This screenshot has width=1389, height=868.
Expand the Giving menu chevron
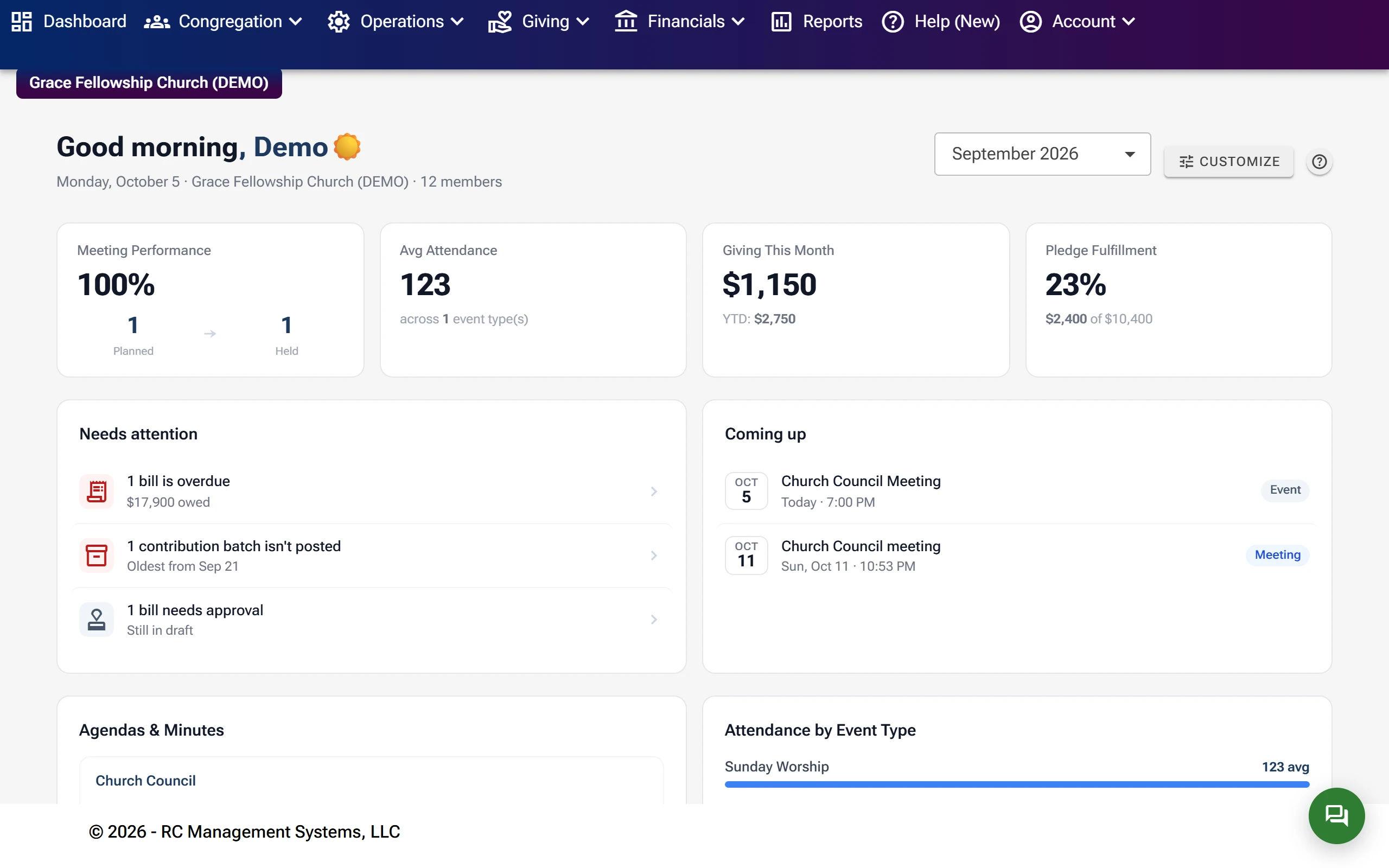(583, 22)
